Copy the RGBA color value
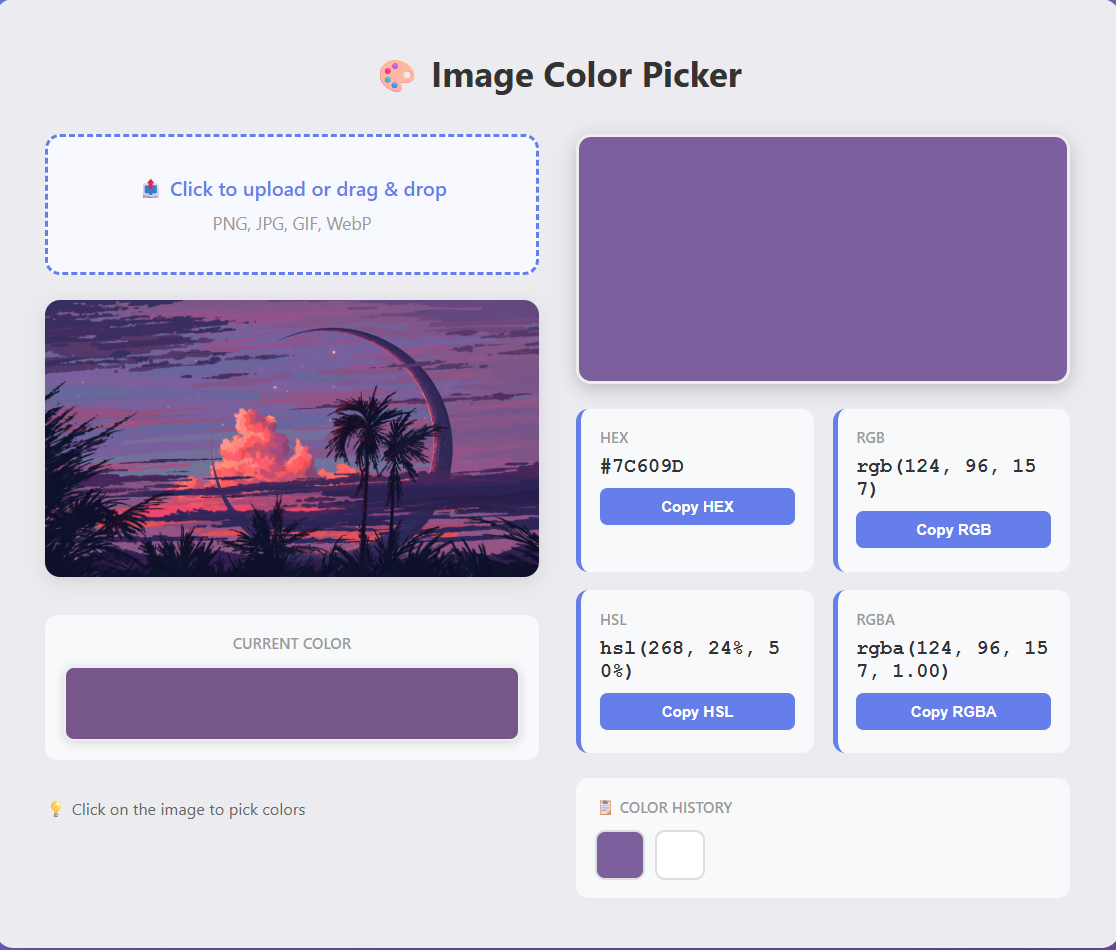The height and width of the screenshot is (950, 1116). click(953, 712)
